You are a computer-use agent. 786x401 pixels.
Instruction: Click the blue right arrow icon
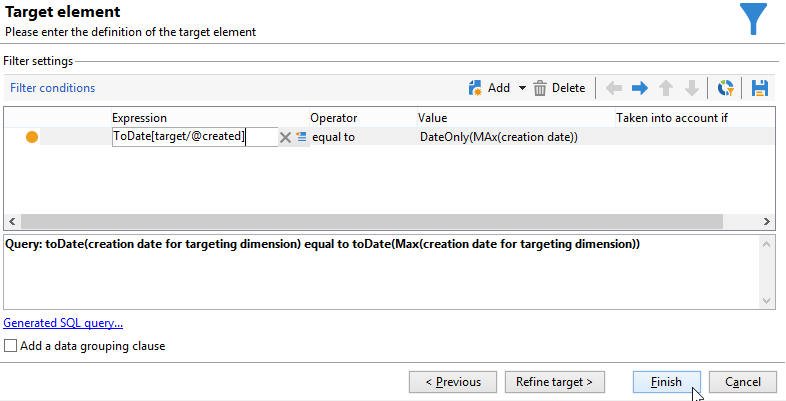(x=640, y=88)
